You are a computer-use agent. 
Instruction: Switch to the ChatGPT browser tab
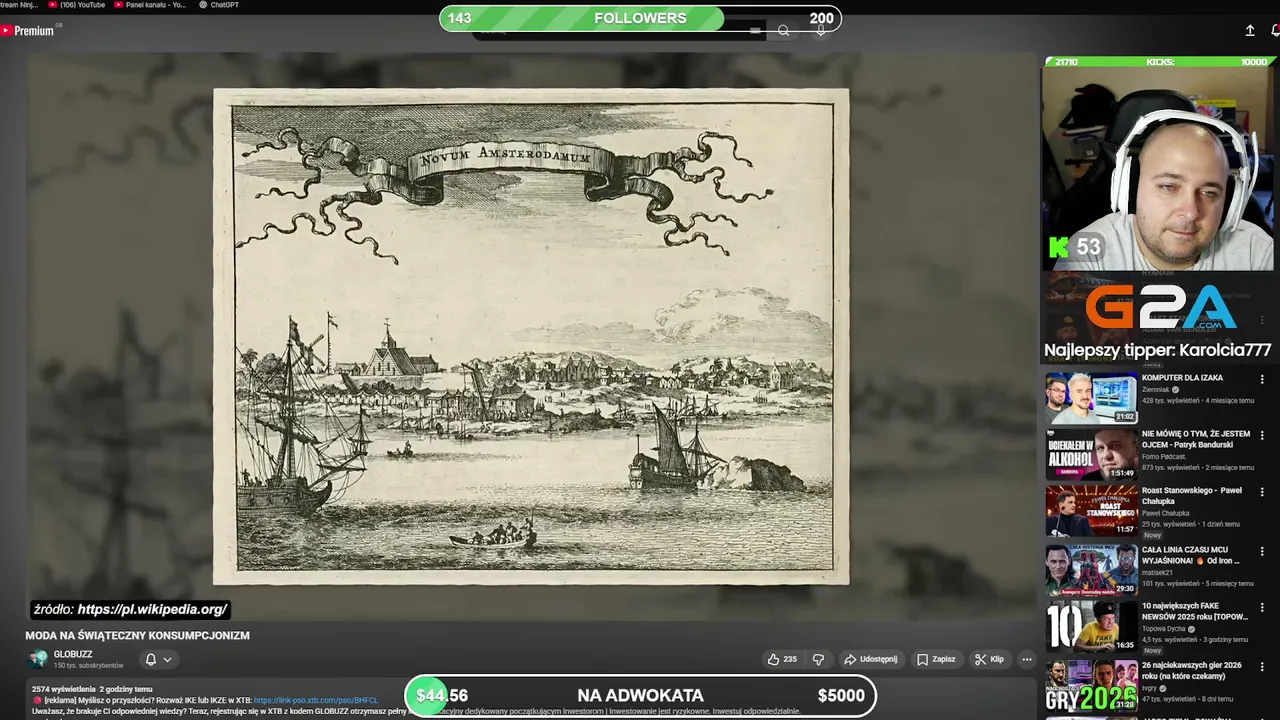(218, 5)
